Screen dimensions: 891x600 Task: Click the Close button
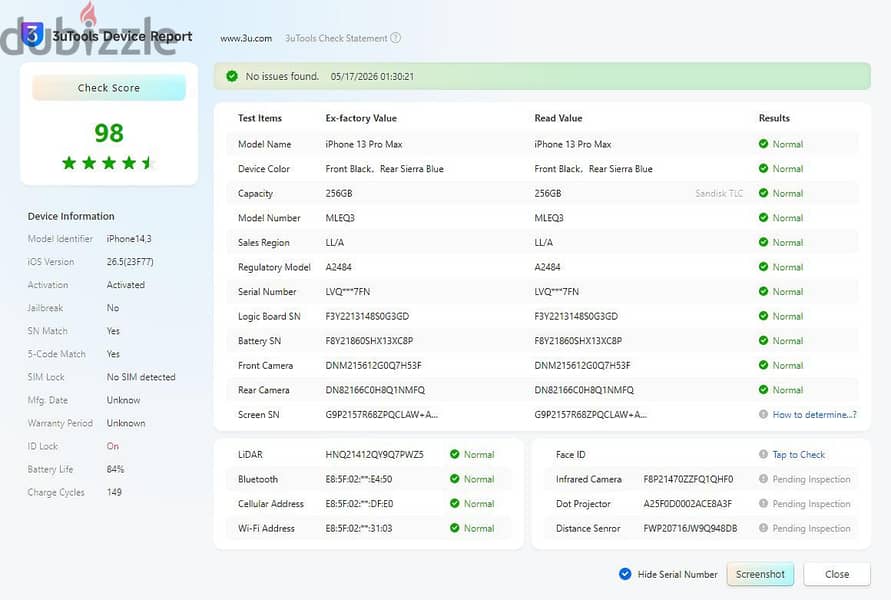pos(837,574)
